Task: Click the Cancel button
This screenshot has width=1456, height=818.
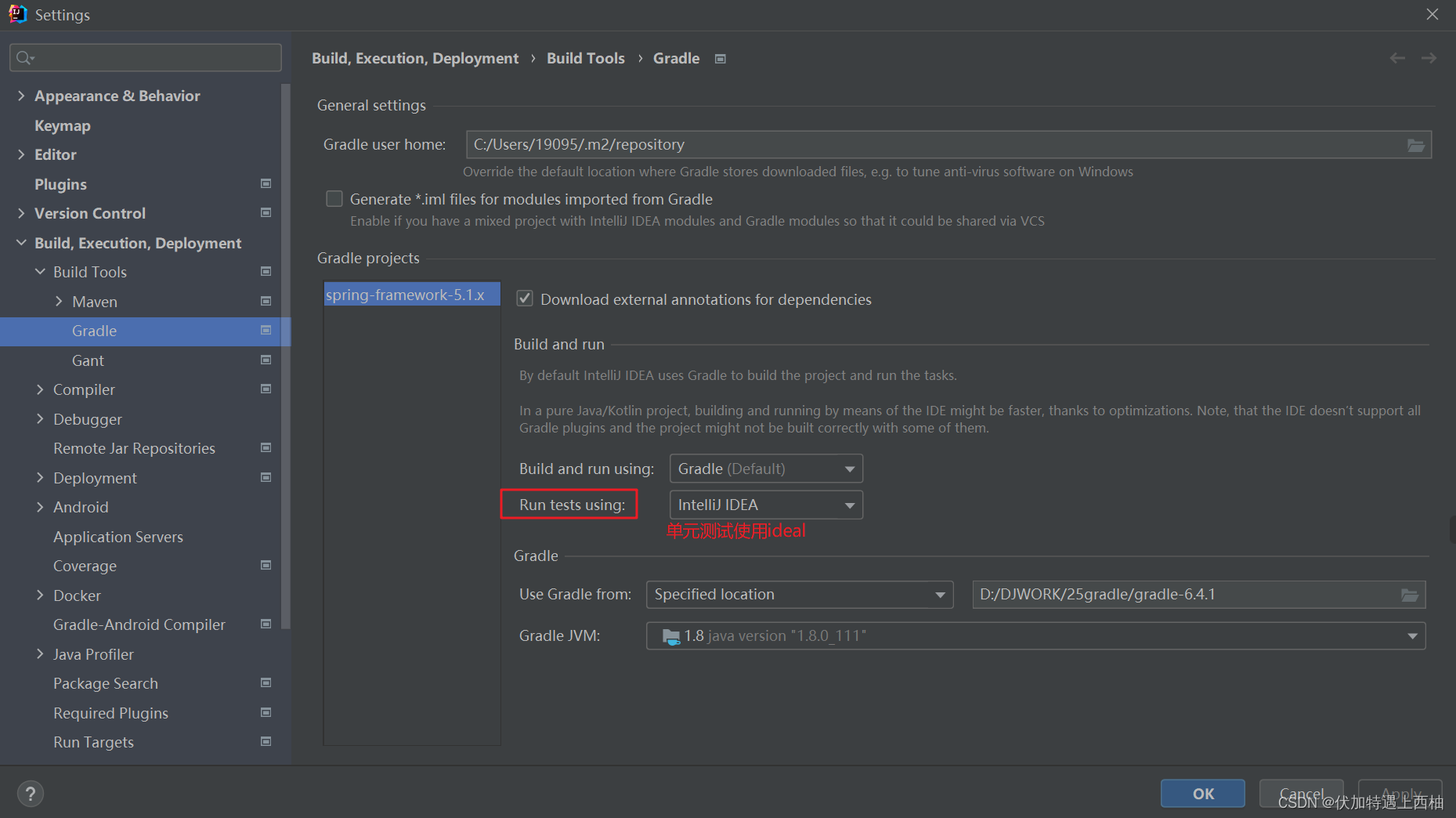Action: click(x=1301, y=794)
